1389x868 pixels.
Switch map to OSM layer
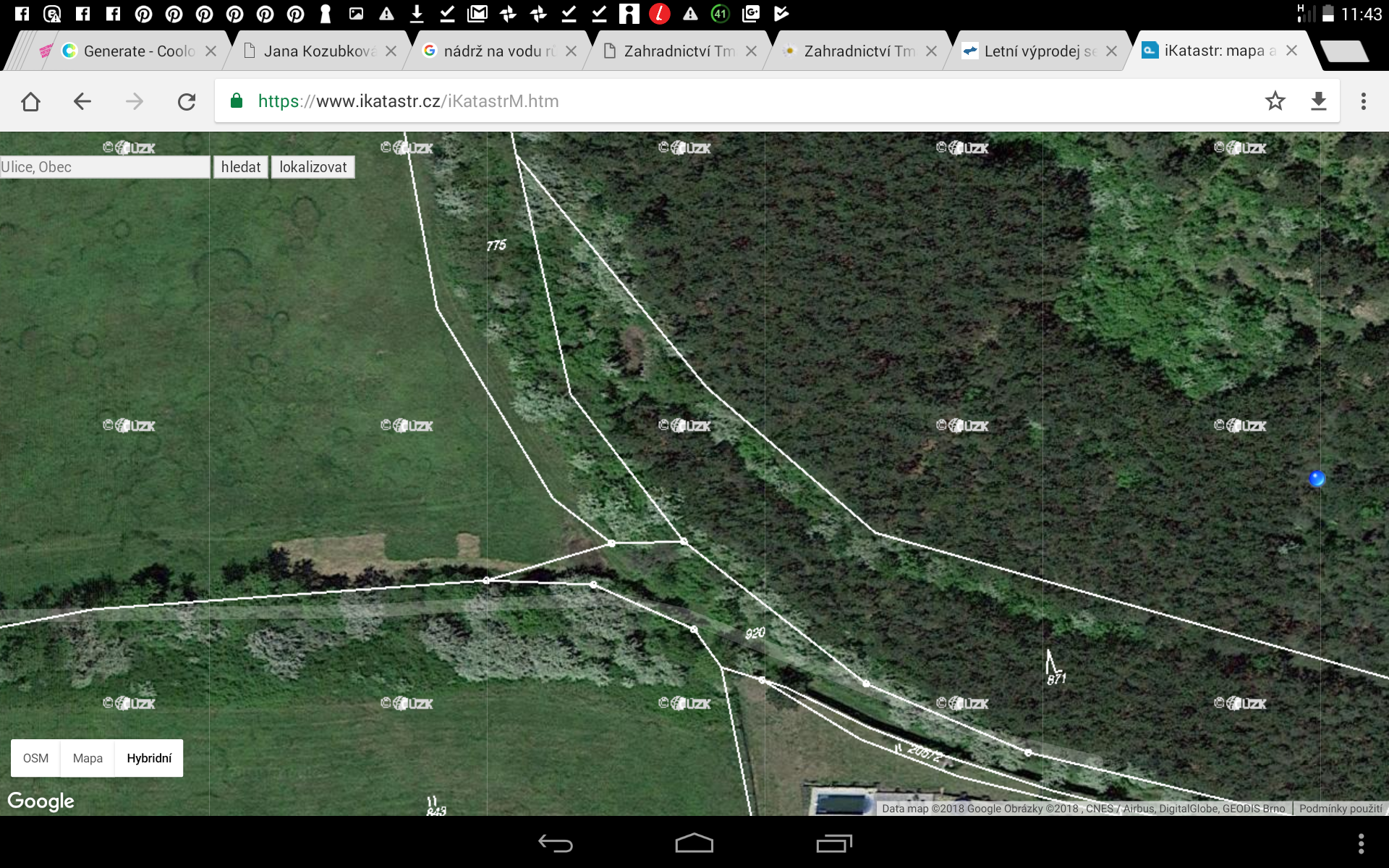coord(35,758)
